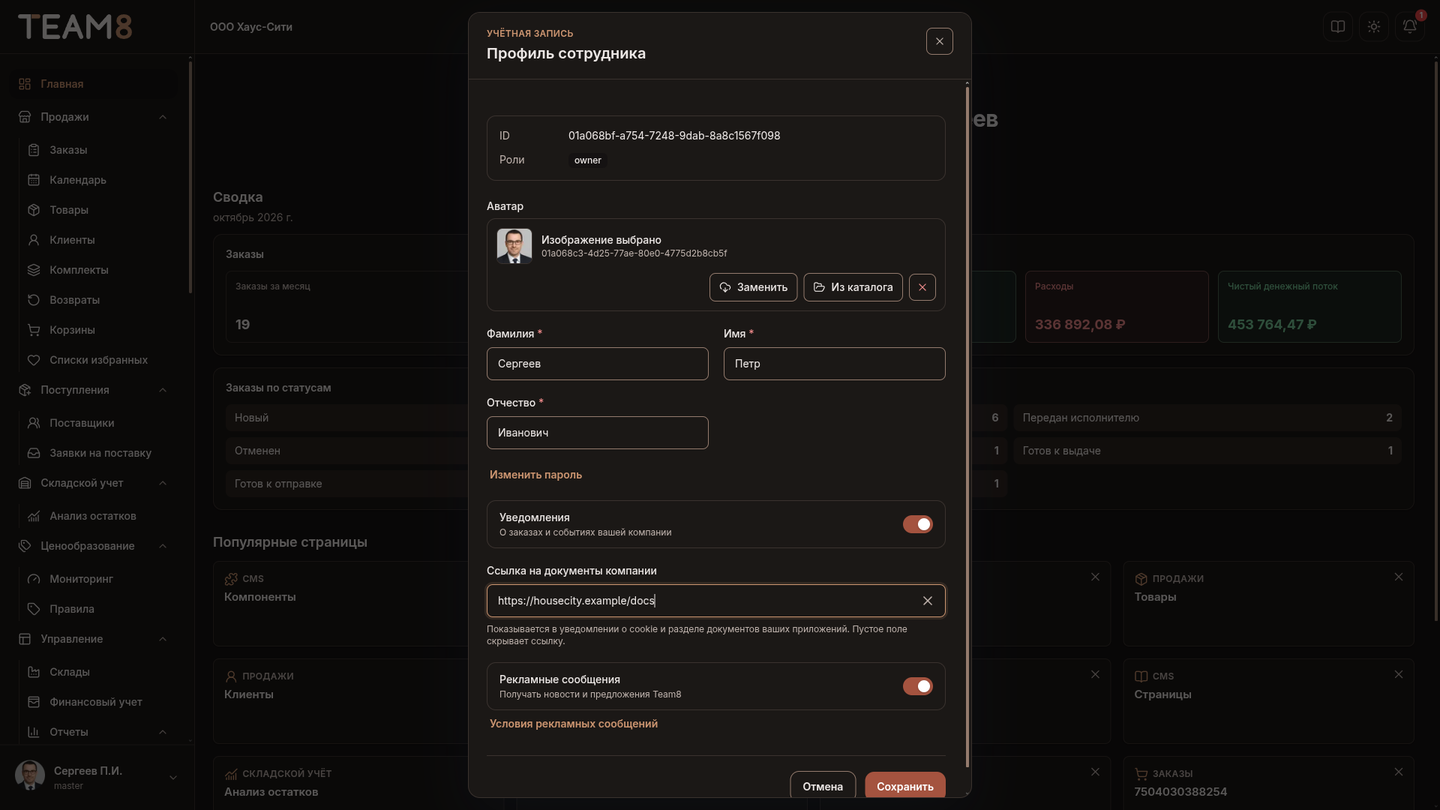
Task: Switch theme with the sun icon
Action: pyautogui.click(x=1374, y=26)
